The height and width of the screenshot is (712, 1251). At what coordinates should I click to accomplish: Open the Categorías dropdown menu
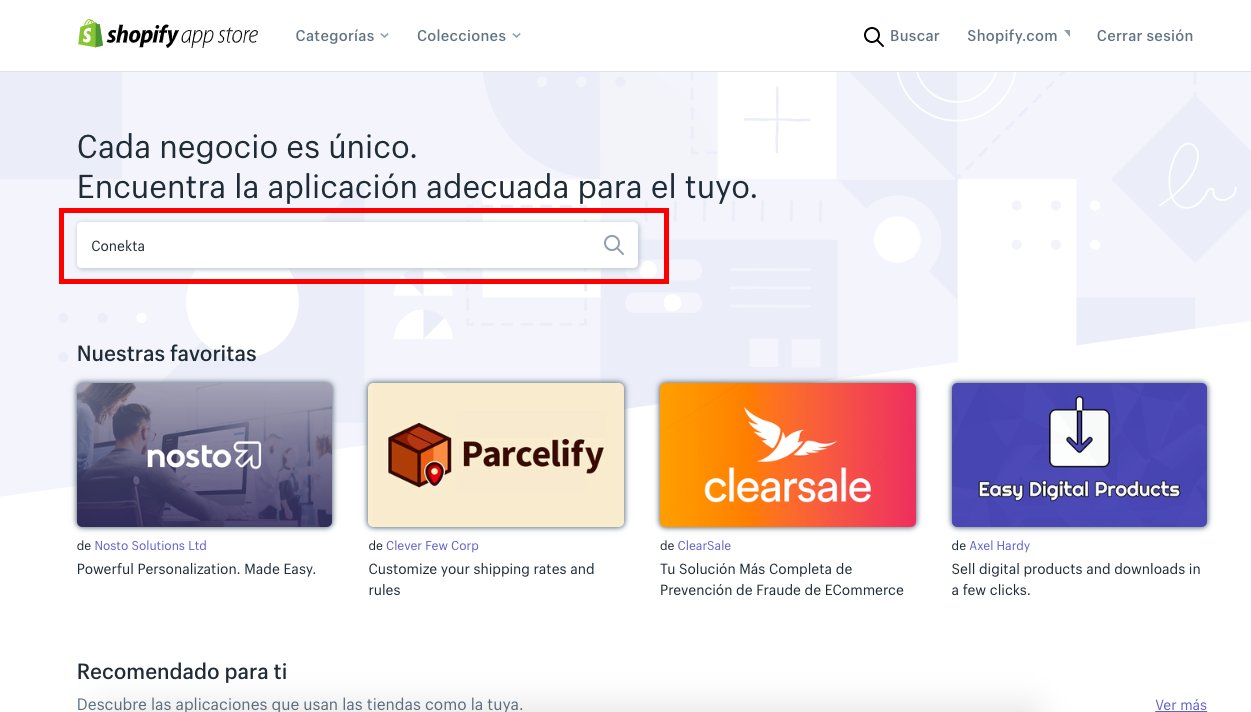tap(342, 36)
